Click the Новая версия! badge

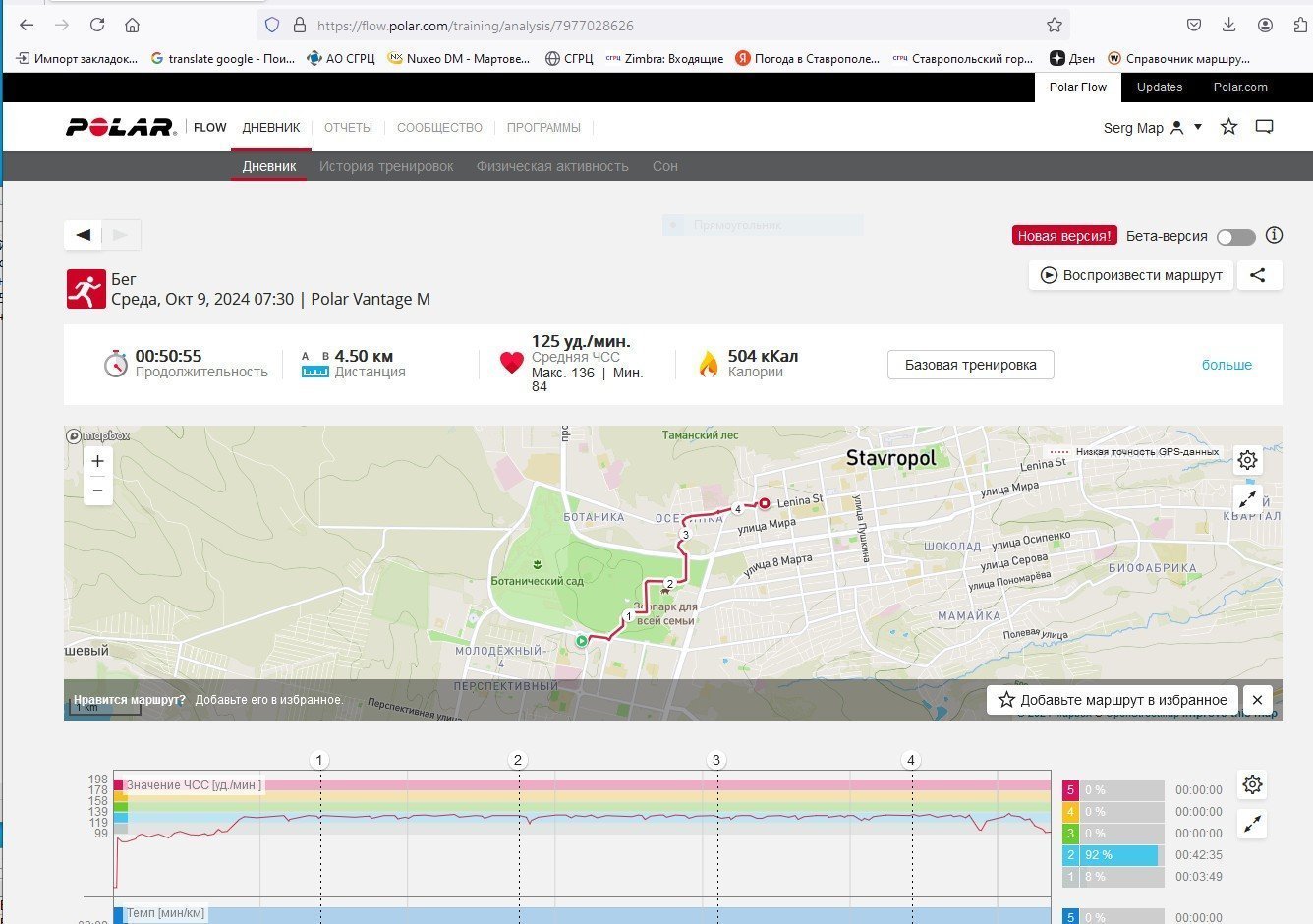(x=1064, y=236)
